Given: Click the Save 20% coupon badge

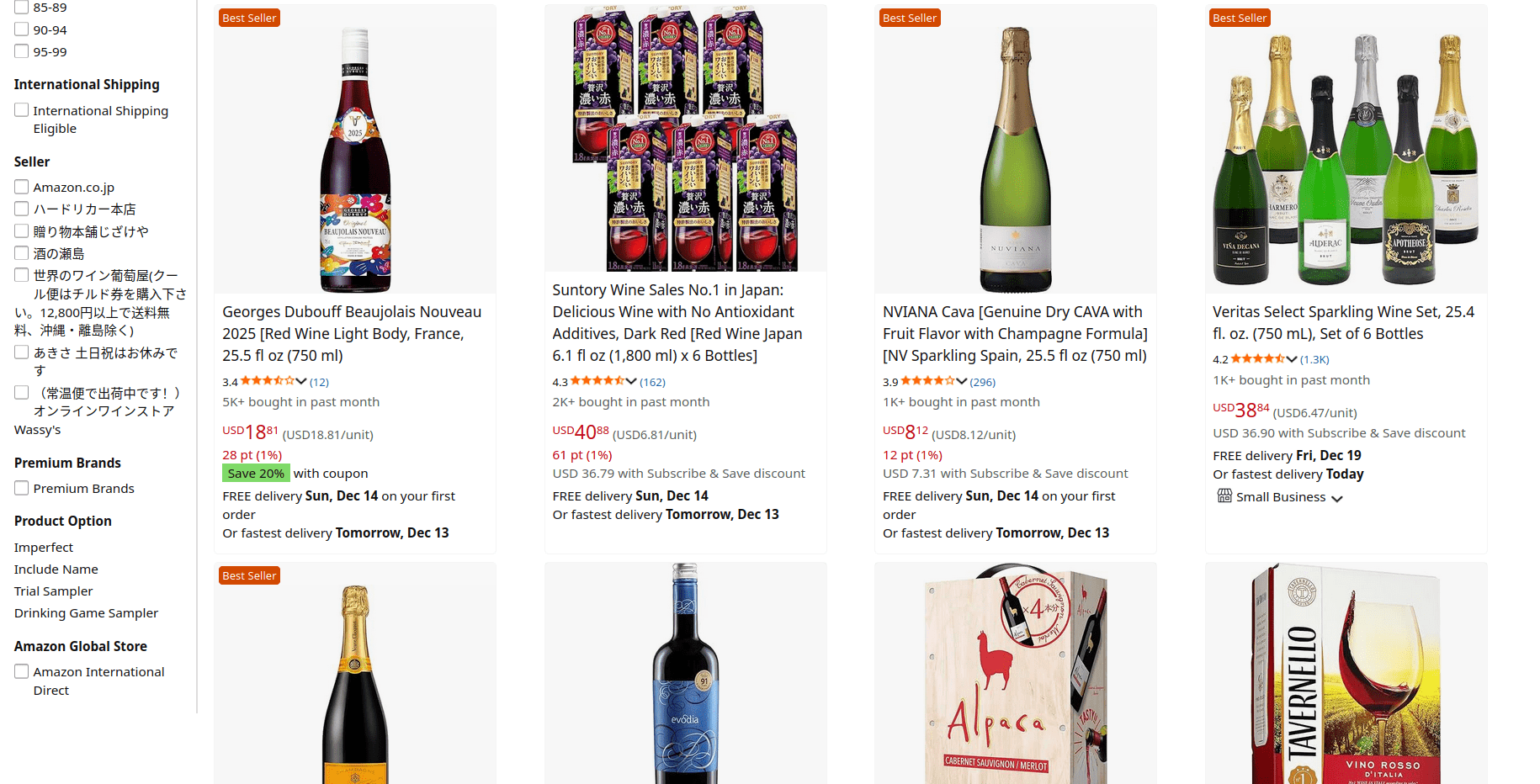Looking at the screenshot, I should 256,474.
